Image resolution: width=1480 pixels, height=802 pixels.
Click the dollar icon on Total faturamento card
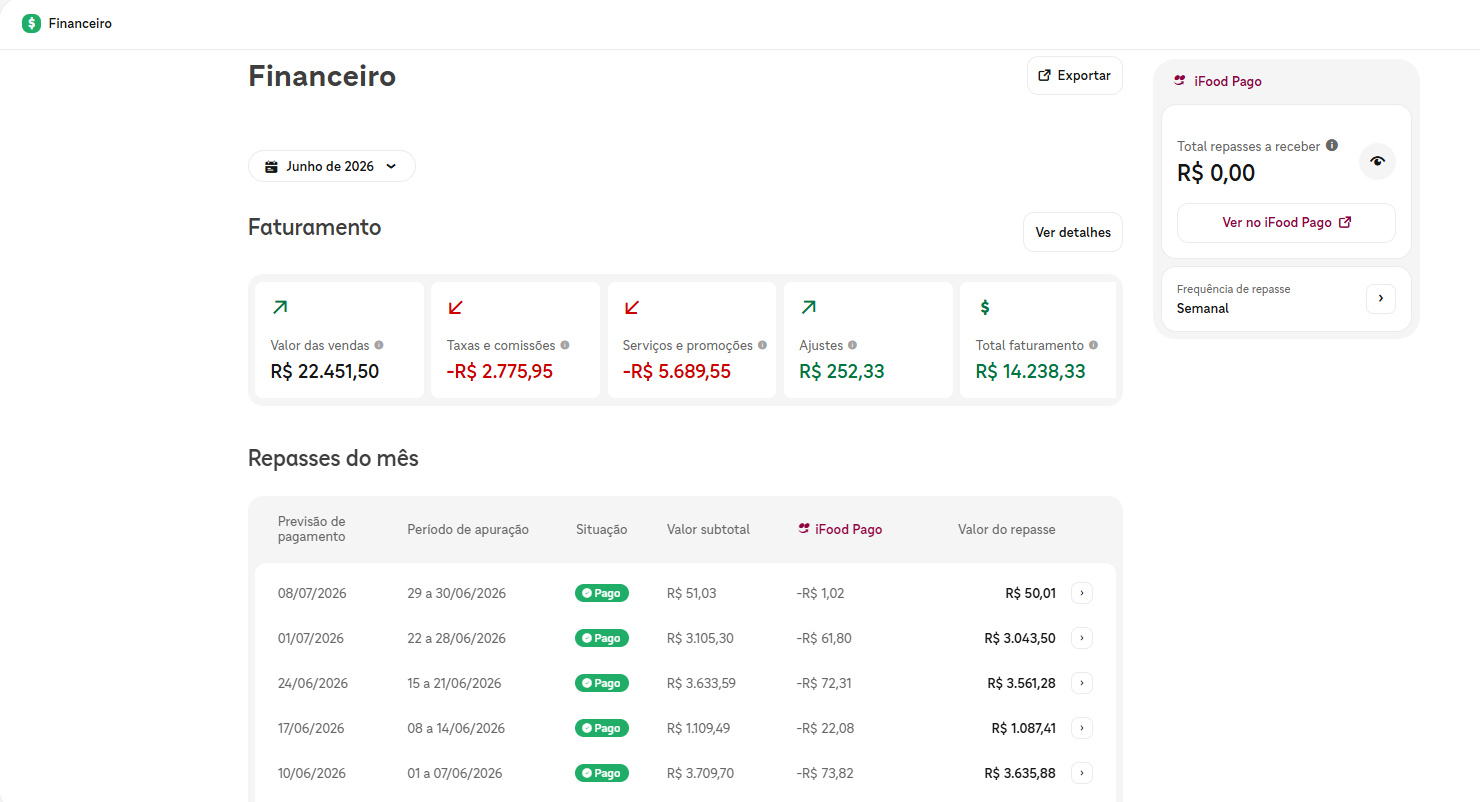coord(985,307)
